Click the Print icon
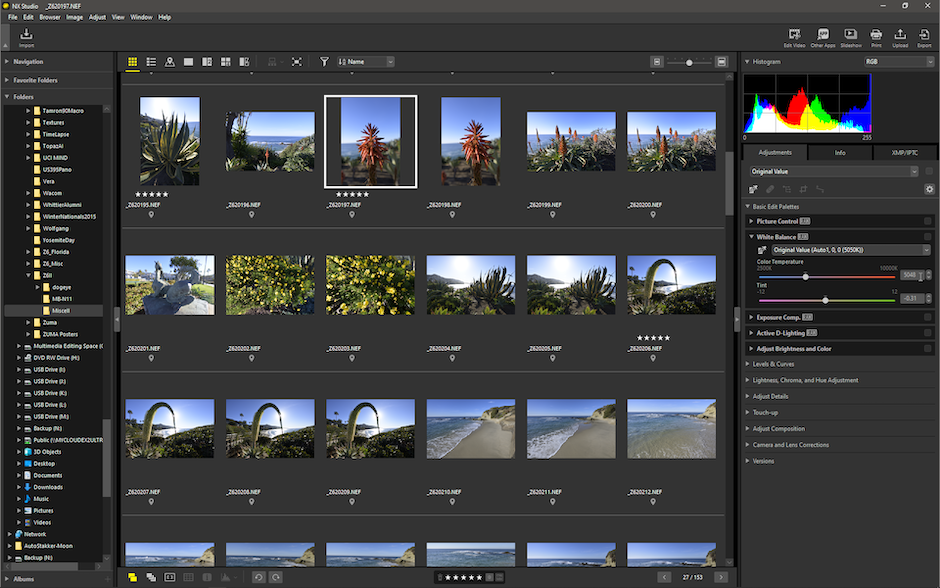Image resolution: width=940 pixels, height=588 pixels. [876, 37]
